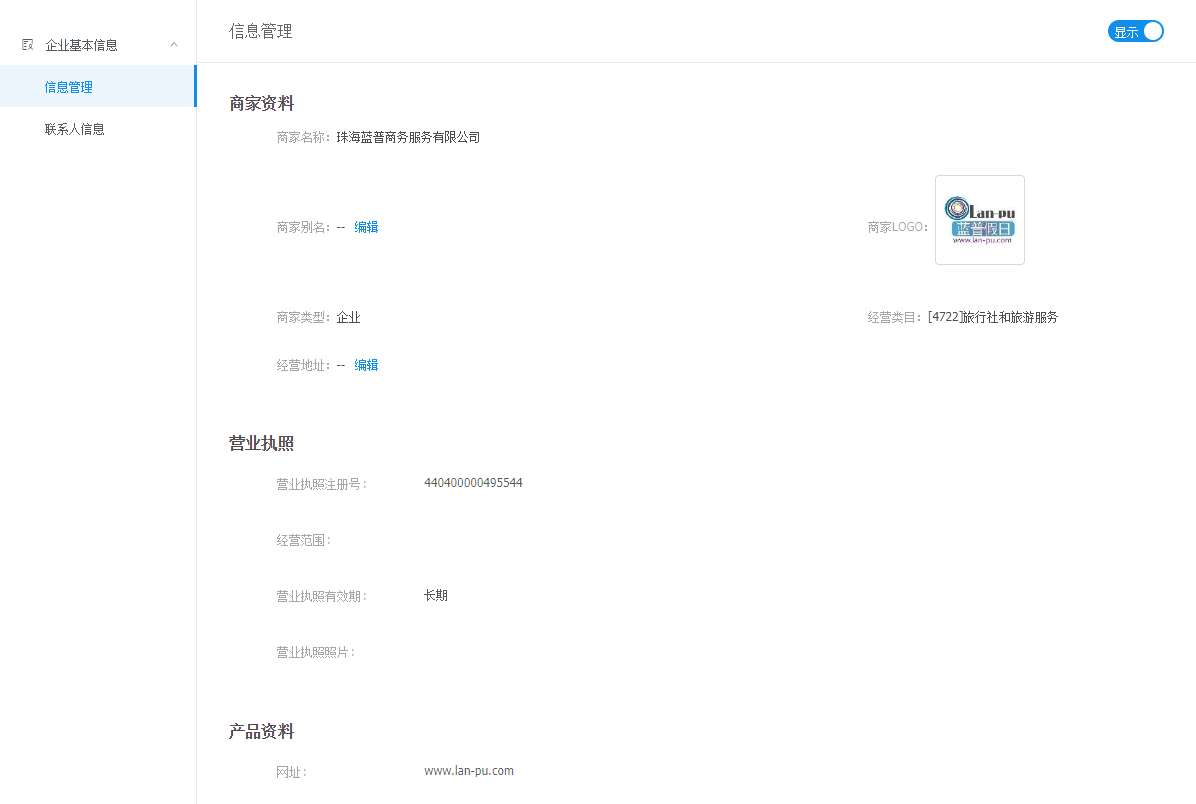Click the 商家资料 section heading
The width and height of the screenshot is (1196, 804).
pos(262,104)
